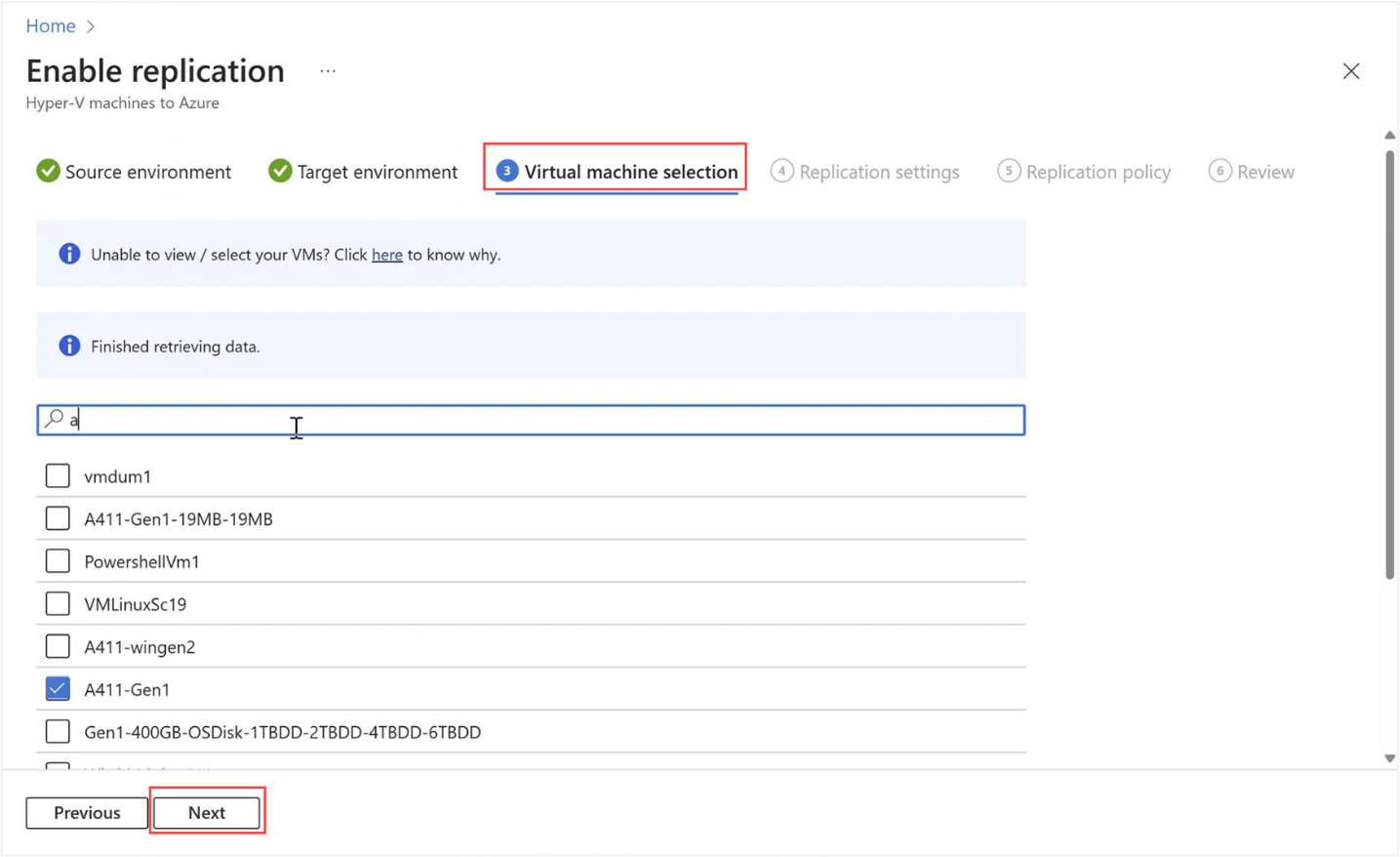1400x857 pixels.
Task: Click the info icon in the Unable to view banner
Action: coord(68,253)
